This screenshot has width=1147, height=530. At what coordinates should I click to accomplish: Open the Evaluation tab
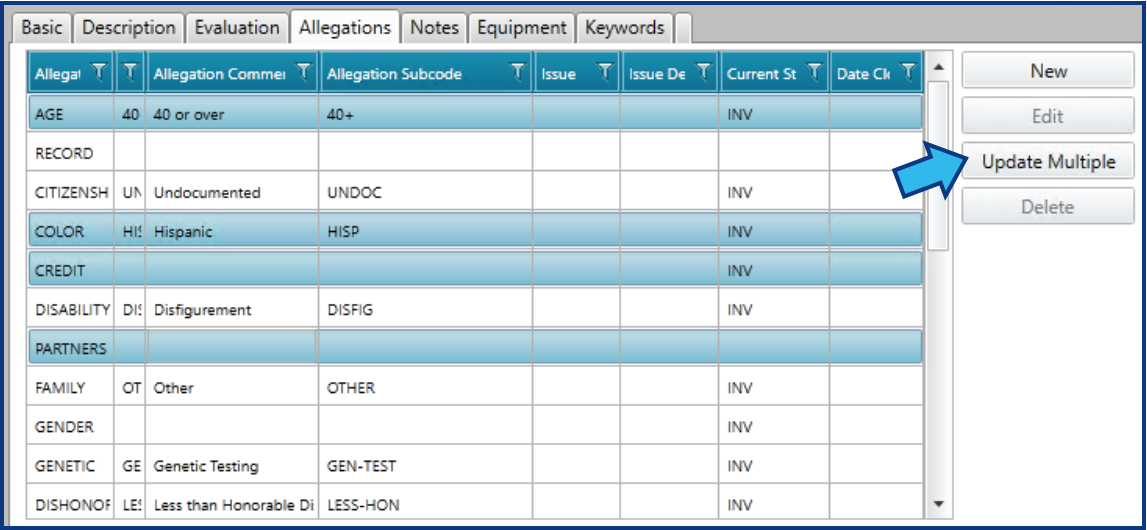pos(237,28)
